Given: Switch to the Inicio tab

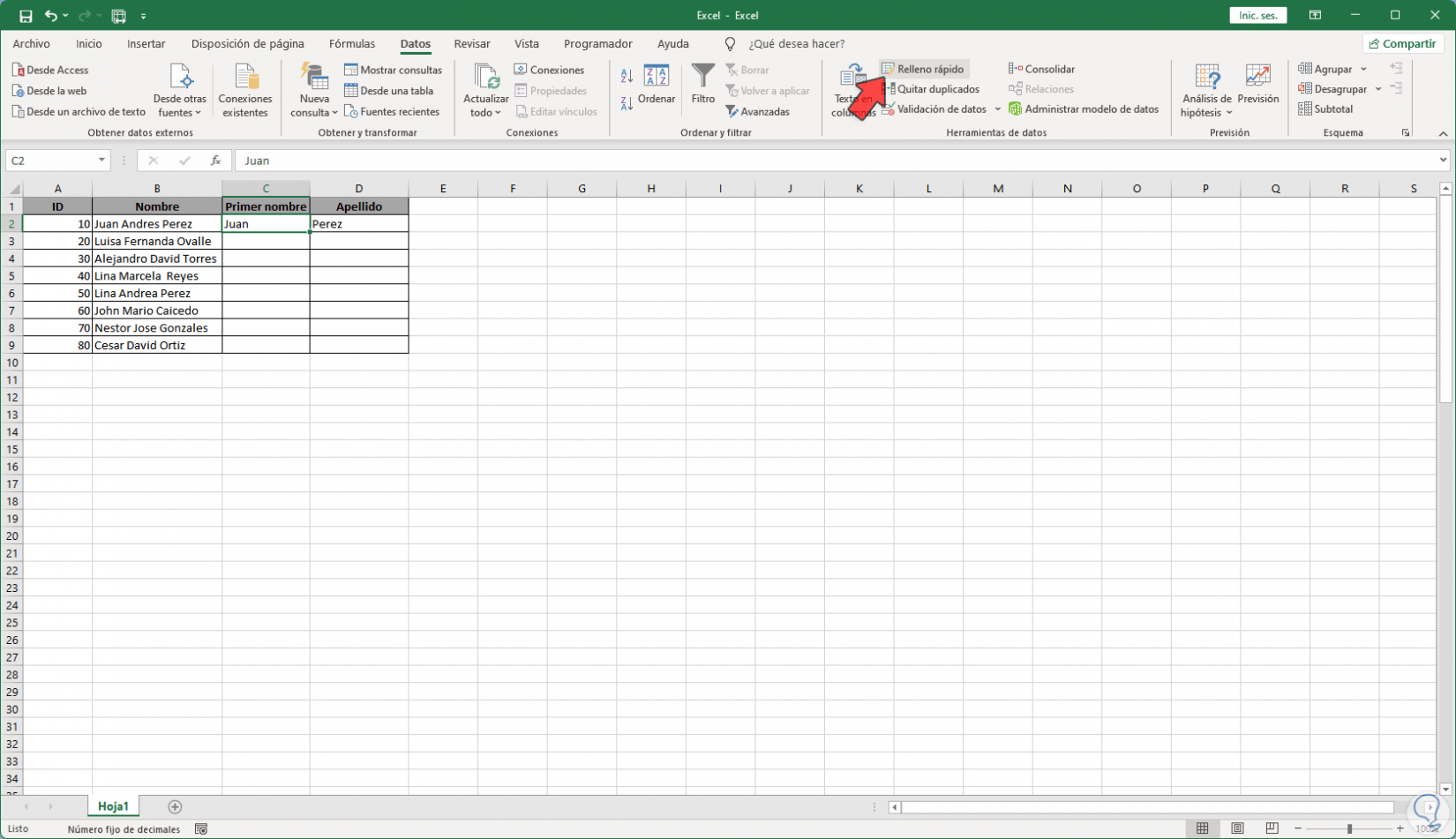Looking at the screenshot, I should (89, 44).
